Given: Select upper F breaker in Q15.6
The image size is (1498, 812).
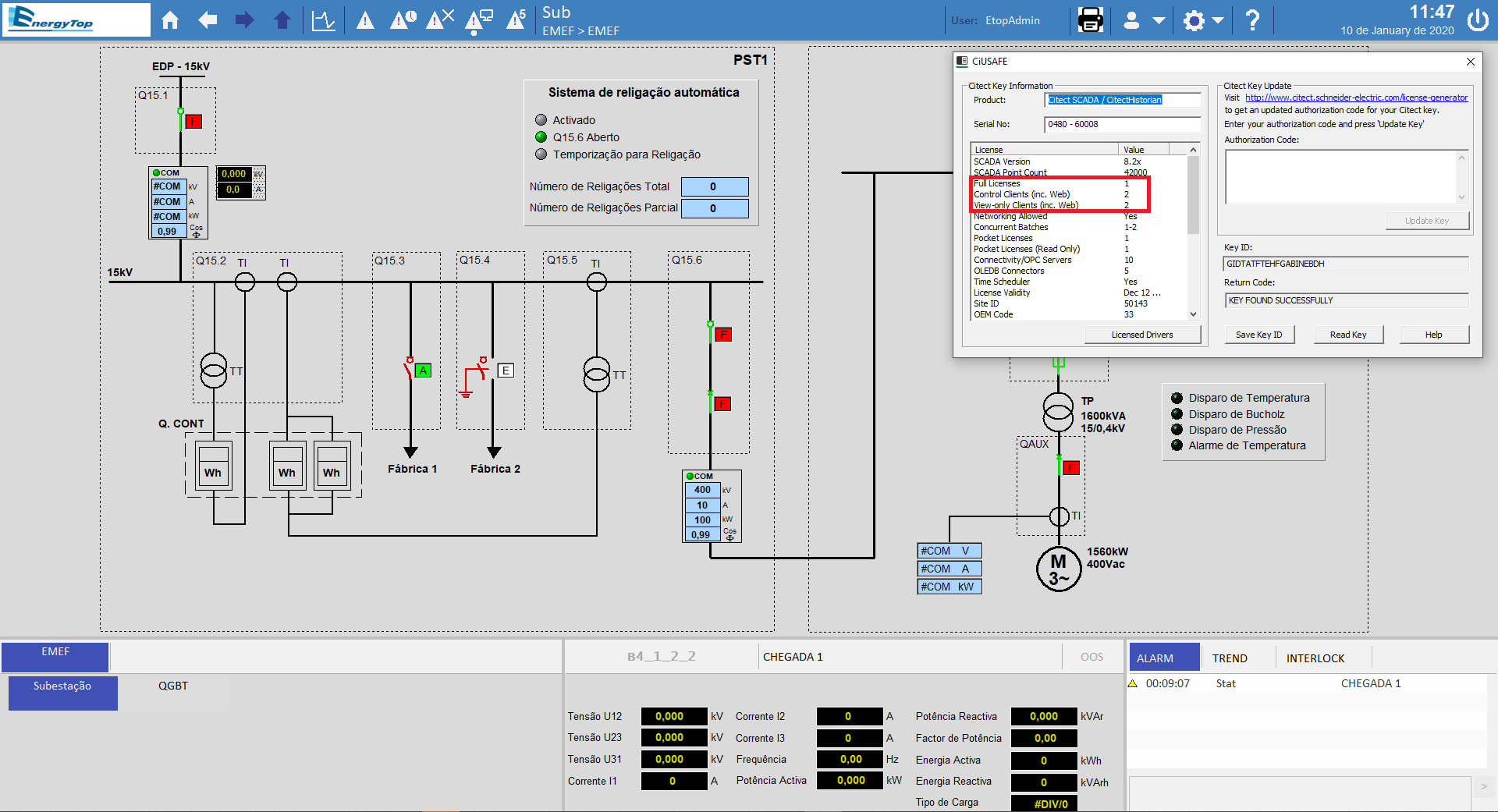Looking at the screenshot, I should coord(723,335).
